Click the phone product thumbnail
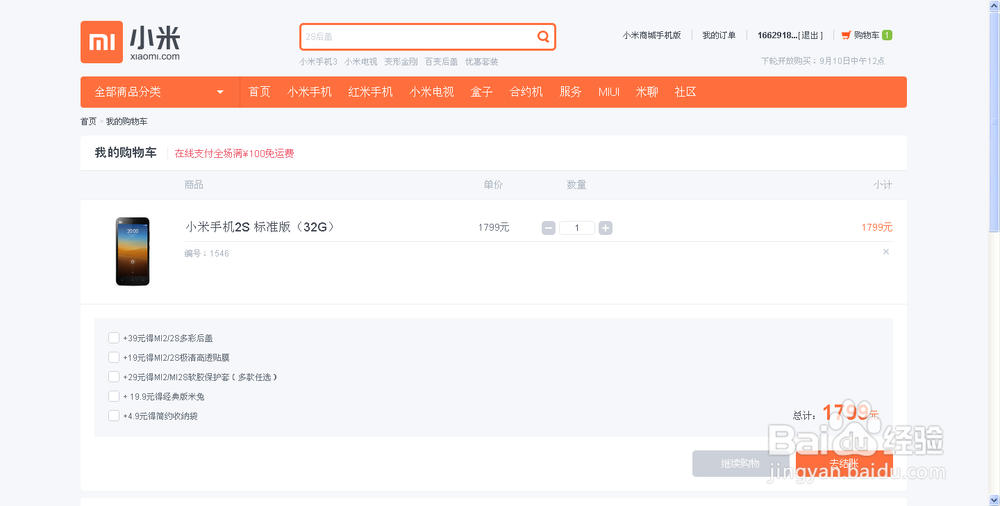The height and width of the screenshot is (506, 1000). pyautogui.click(x=133, y=251)
